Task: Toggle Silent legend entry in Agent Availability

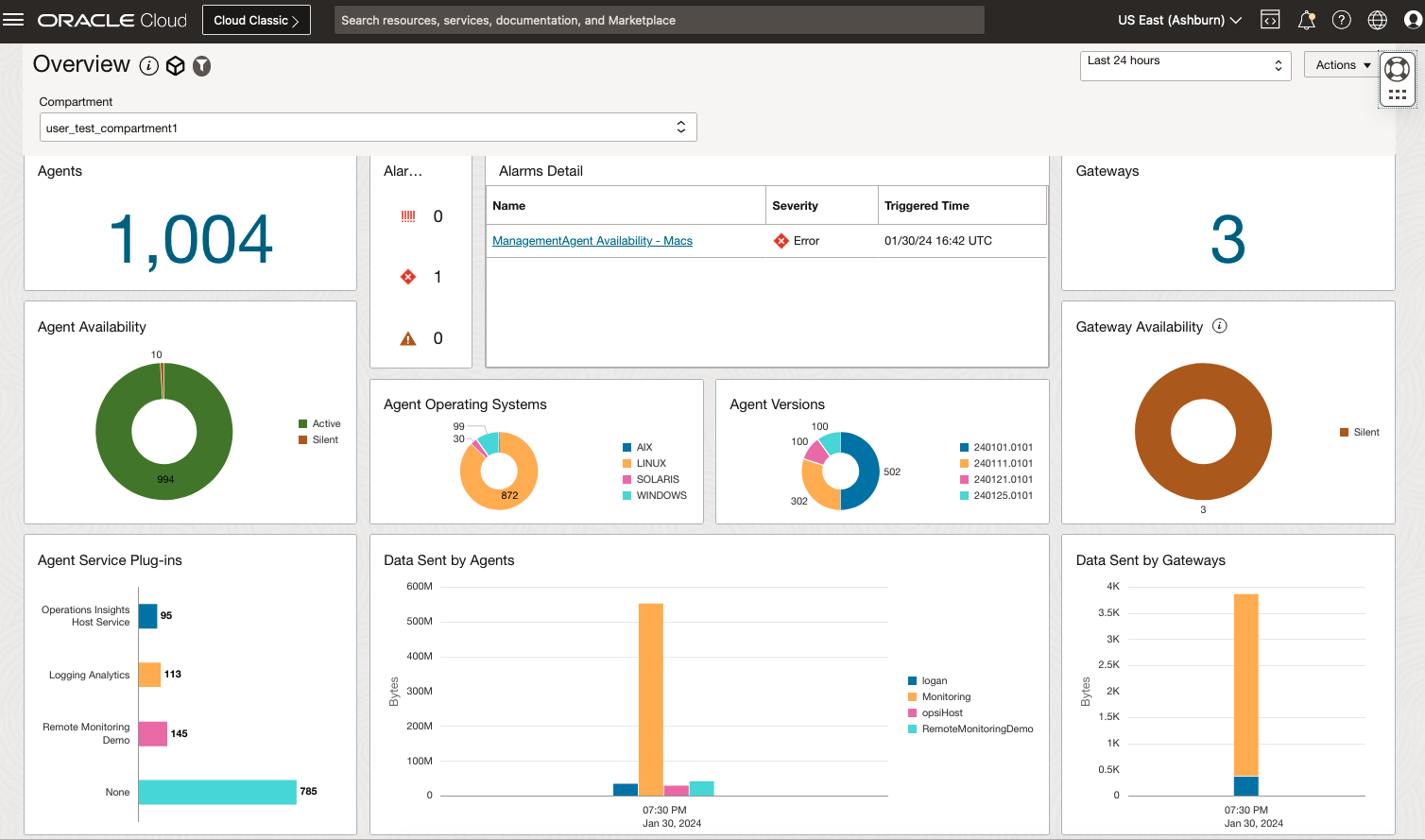Action: (x=319, y=440)
